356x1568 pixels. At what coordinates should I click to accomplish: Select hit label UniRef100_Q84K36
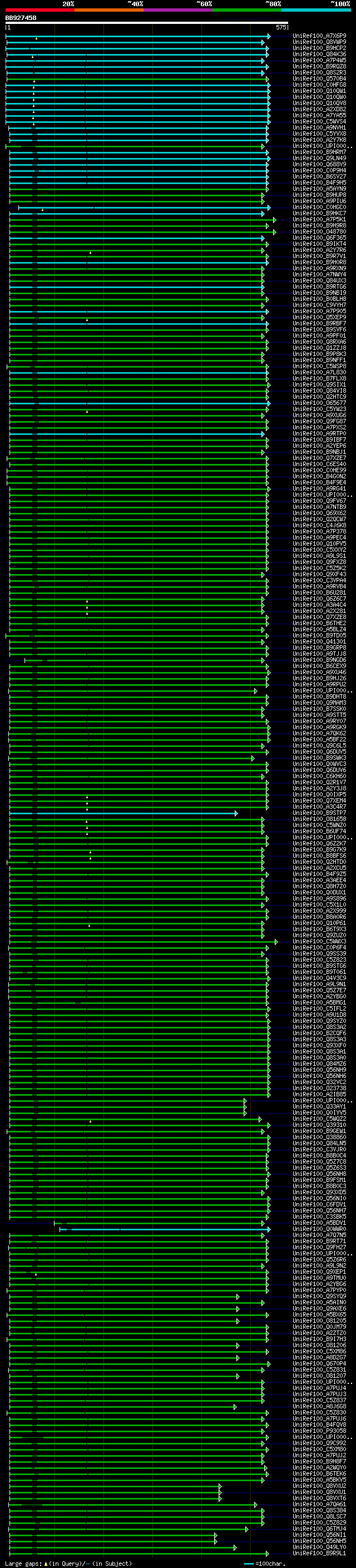pyautogui.click(x=319, y=54)
